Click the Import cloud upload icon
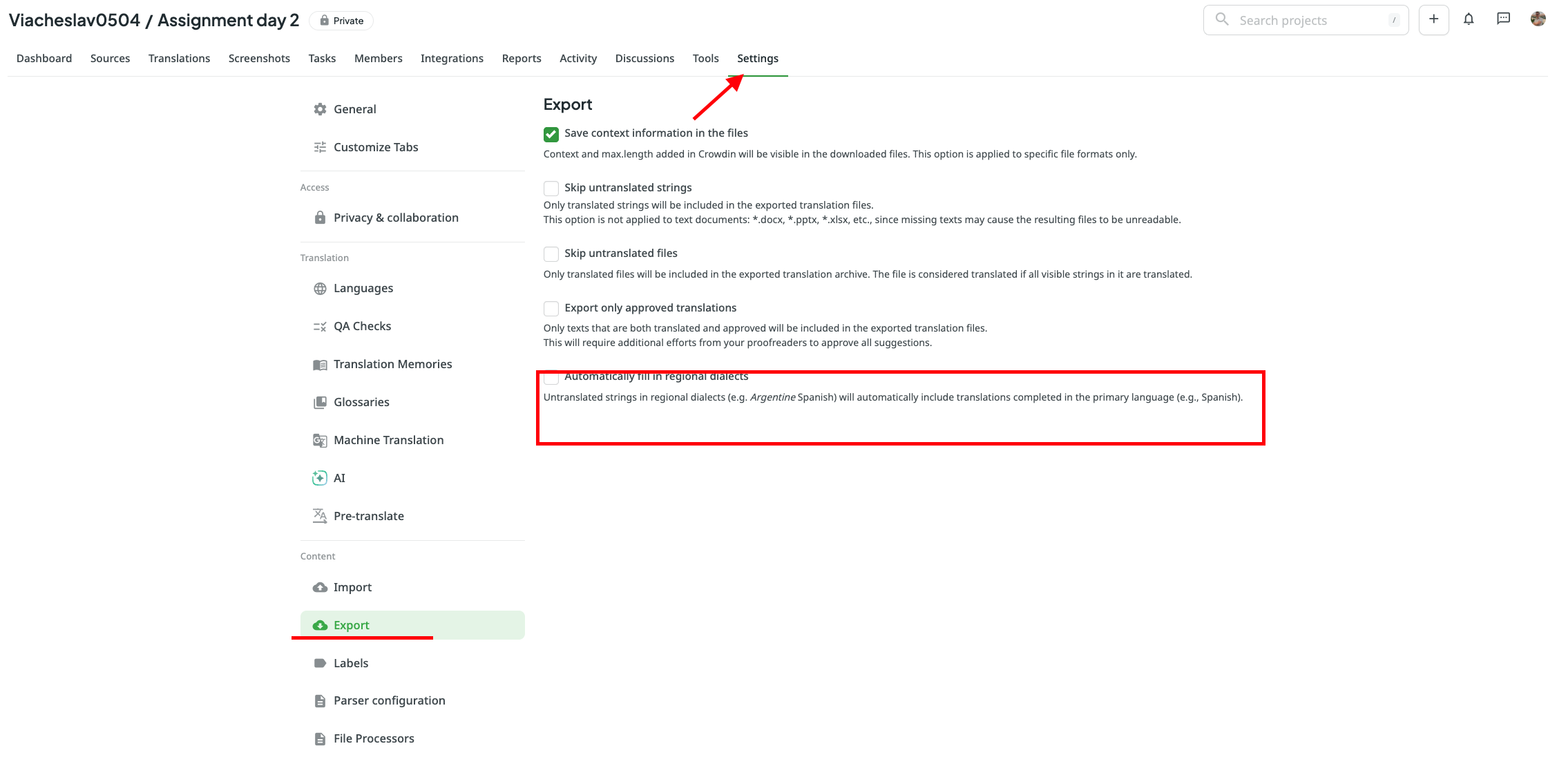 click(x=320, y=587)
